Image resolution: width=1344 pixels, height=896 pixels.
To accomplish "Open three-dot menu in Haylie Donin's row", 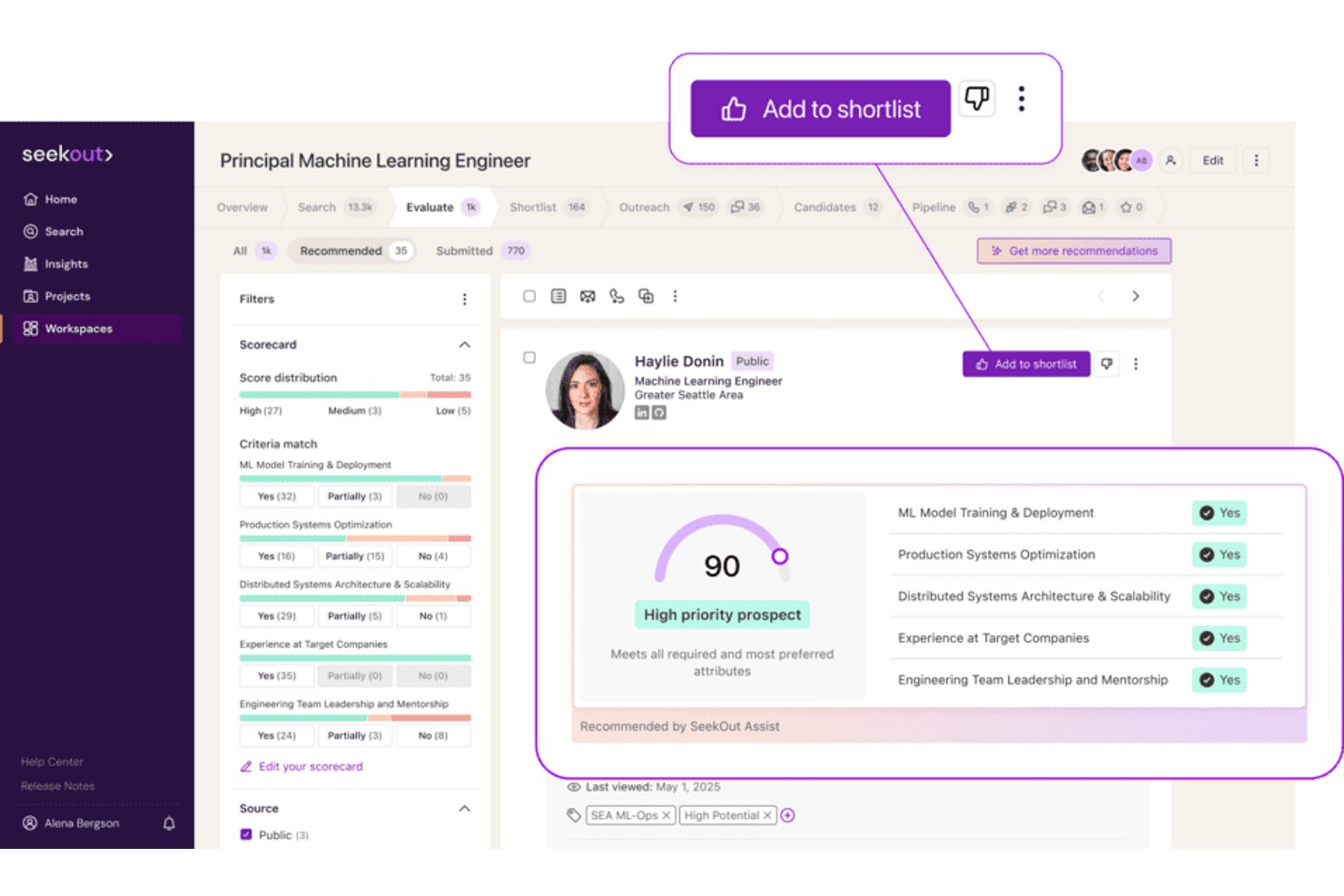I will click(1135, 364).
